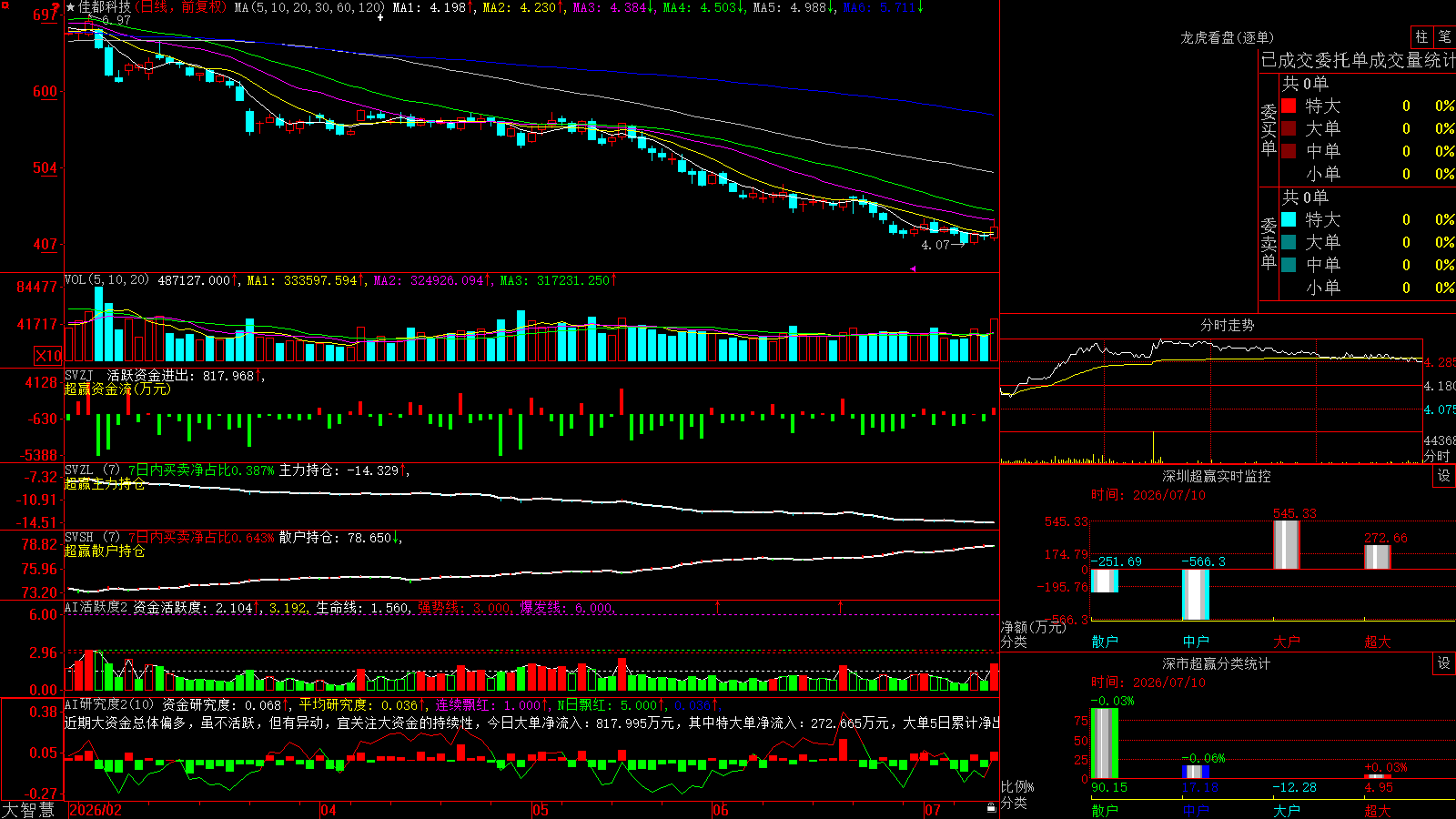Click the first red up arrow in AI活跃度 panel
This screenshot has height=819, width=1456.
pos(718,606)
